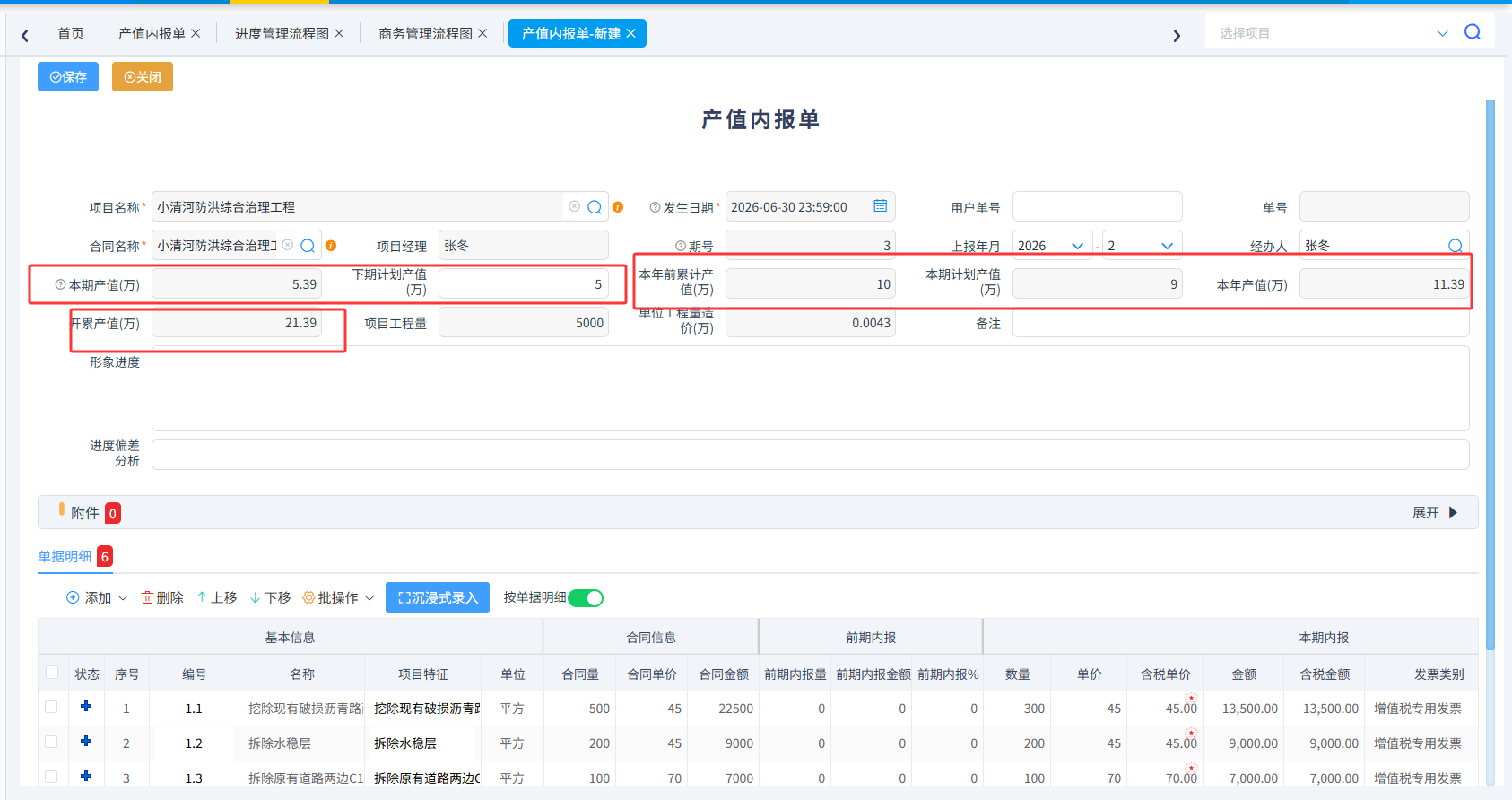Click into the 下期计划产值(万) input field
Screen dimensions: 1512x800
tap(524, 284)
